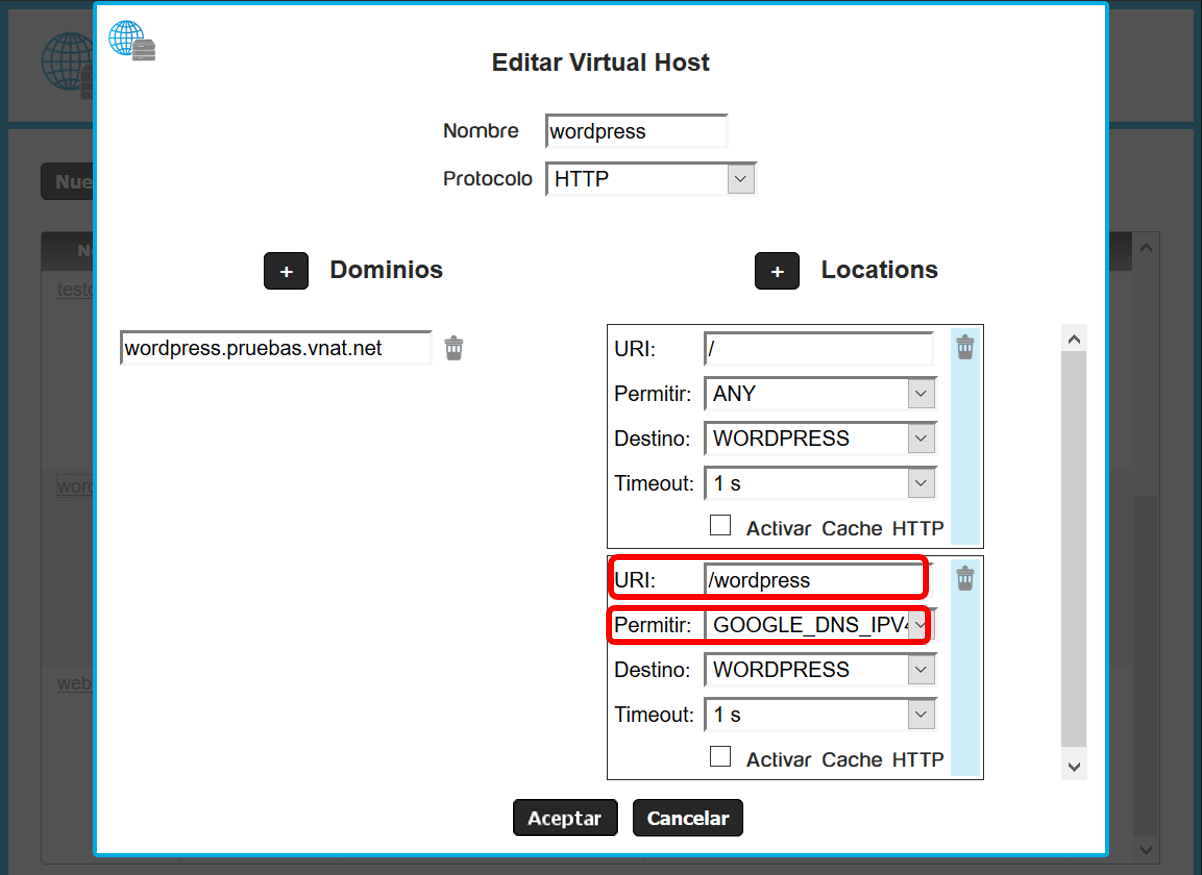Screen dimensions: 1202x875
Task: Focus the Nombre field containing wordpress
Action: [636, 131]
